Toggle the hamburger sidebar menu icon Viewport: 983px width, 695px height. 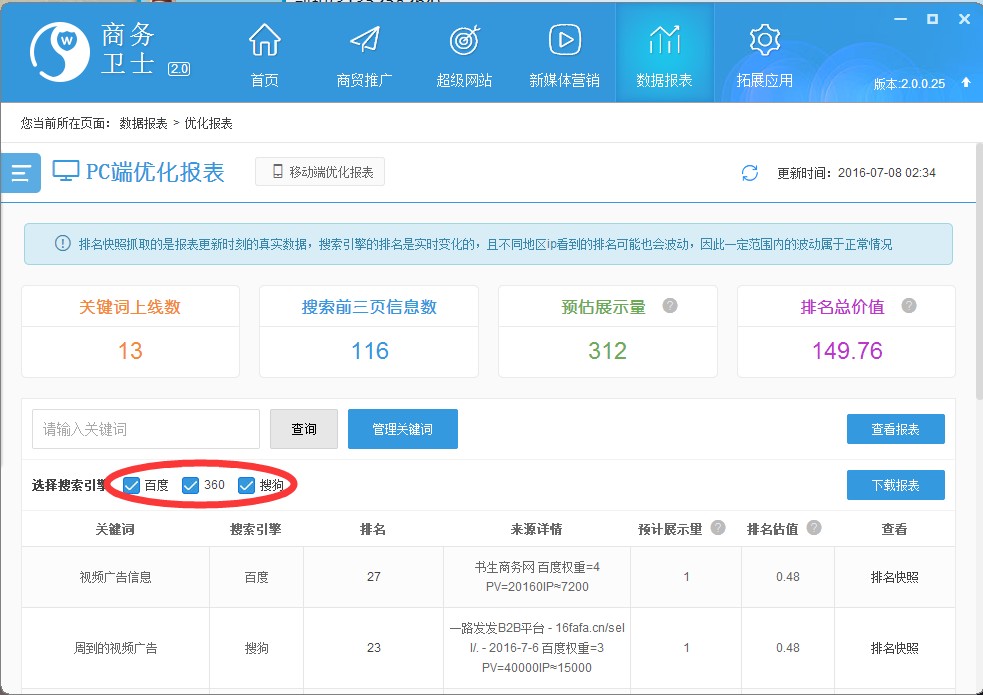point(21,173)
